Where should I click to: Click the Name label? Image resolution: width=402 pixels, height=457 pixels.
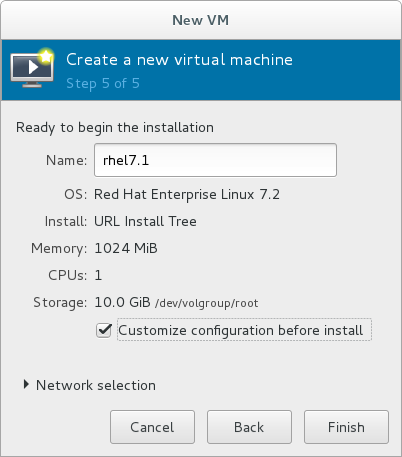click(66, 160)
